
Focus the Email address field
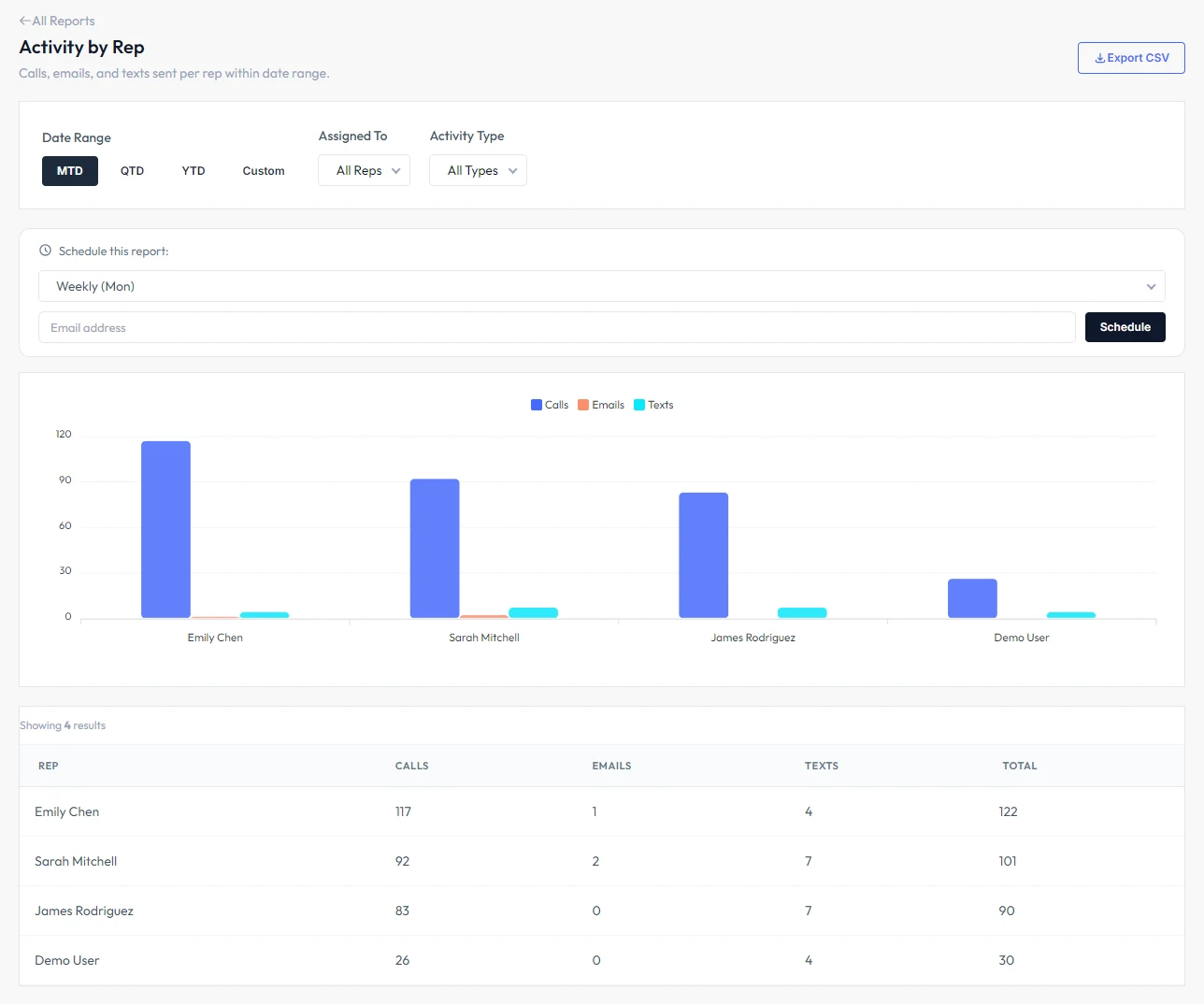click(x=557, y=327)
